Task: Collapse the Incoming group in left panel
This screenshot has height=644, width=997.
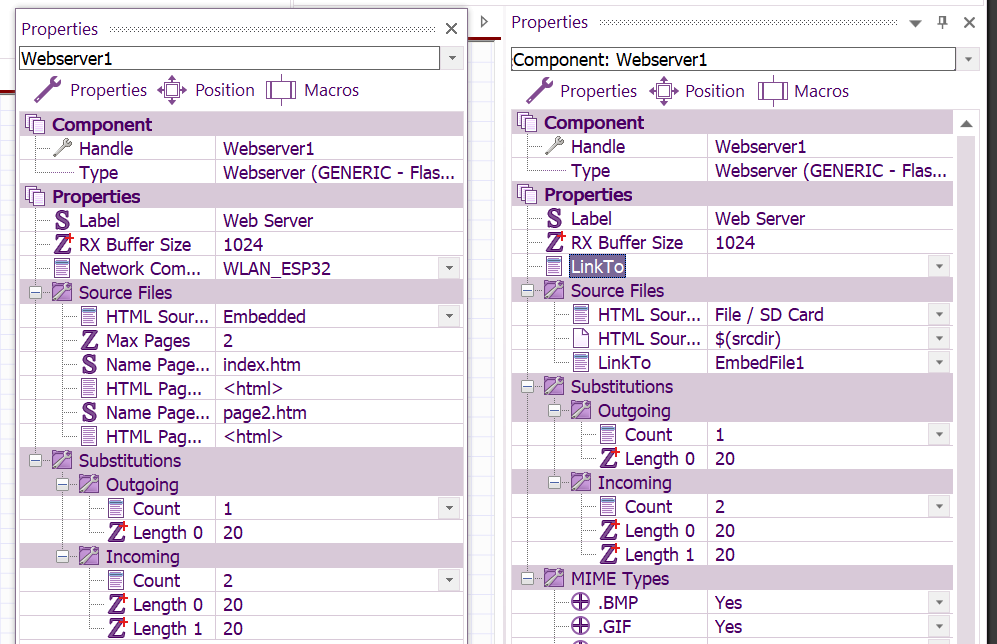Action: click(x=63, y=557)
